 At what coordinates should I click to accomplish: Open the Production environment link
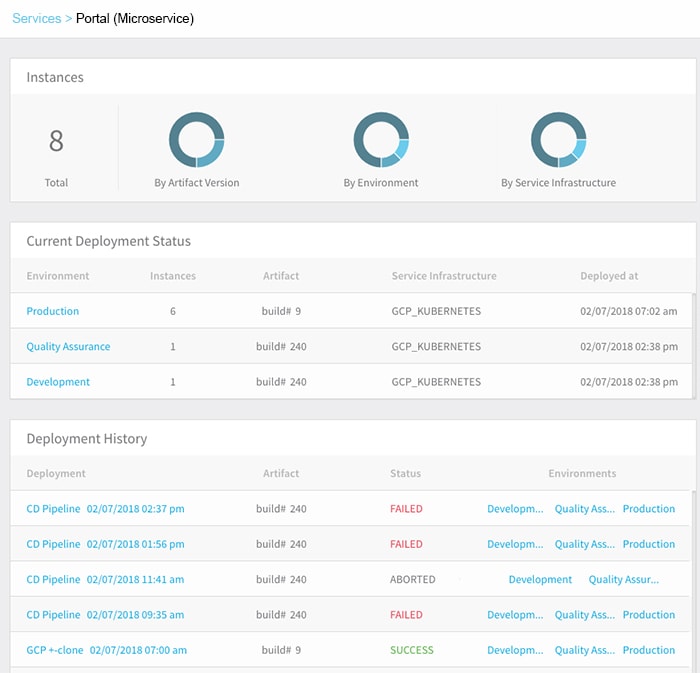click(53, 311)
